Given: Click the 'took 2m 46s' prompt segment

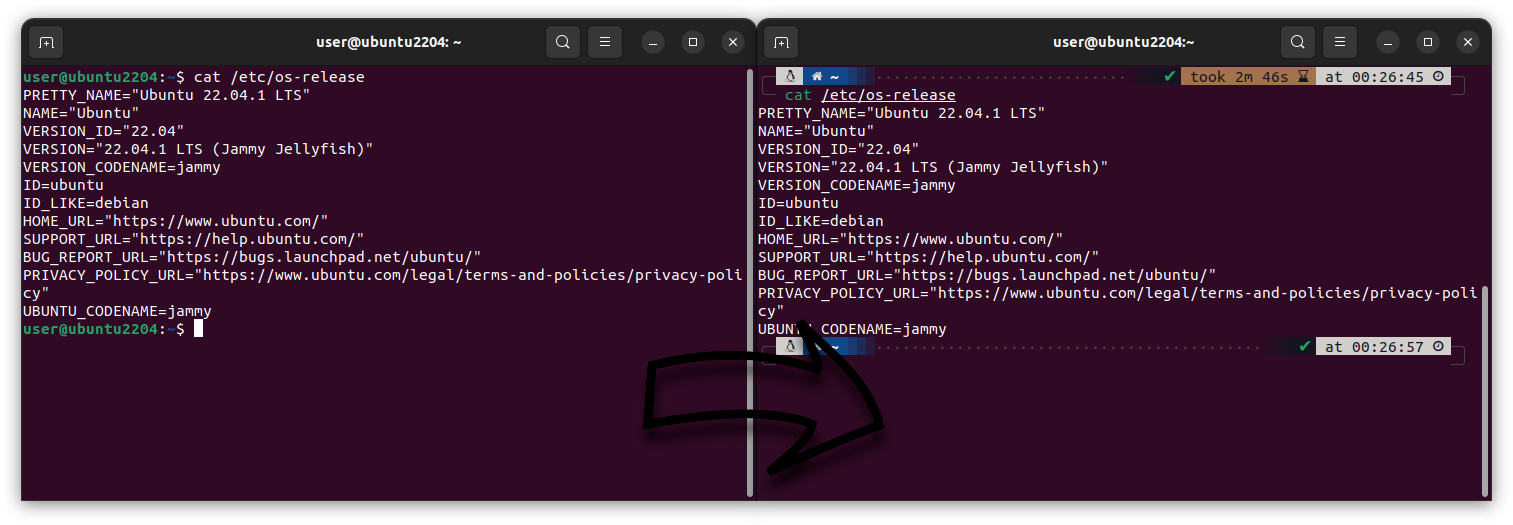Looking at the screenshot, I should pyautogui.click(x=1248, y=77).
